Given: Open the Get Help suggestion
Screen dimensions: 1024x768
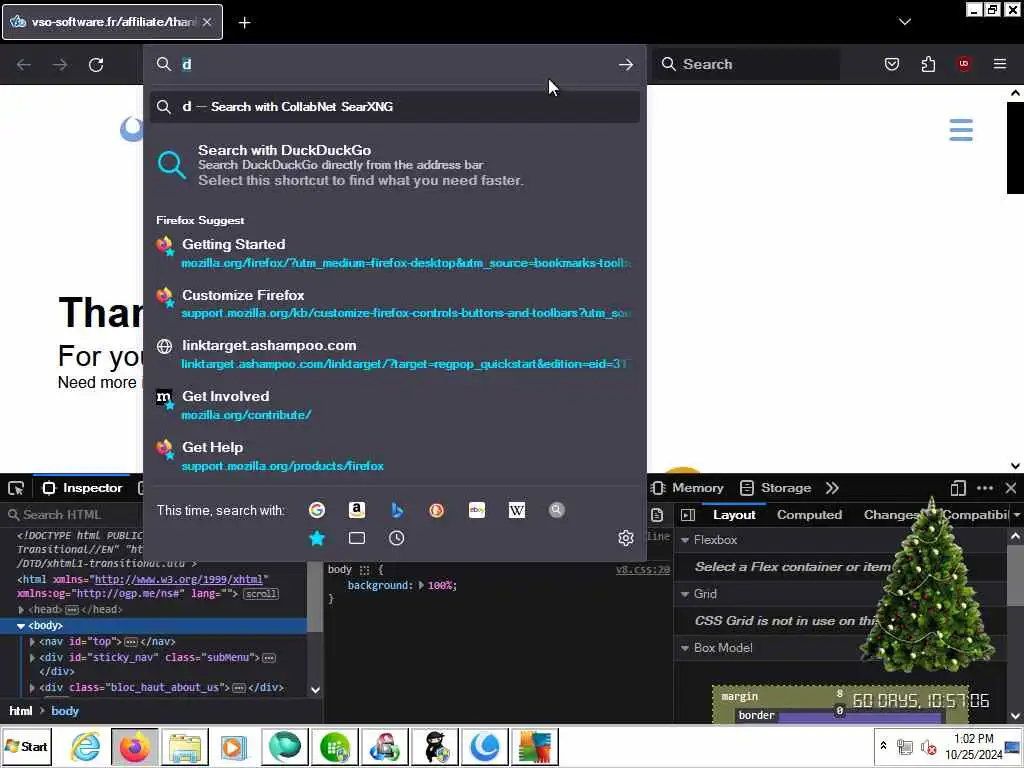Looking at the screenshot, I should (394, 456).
